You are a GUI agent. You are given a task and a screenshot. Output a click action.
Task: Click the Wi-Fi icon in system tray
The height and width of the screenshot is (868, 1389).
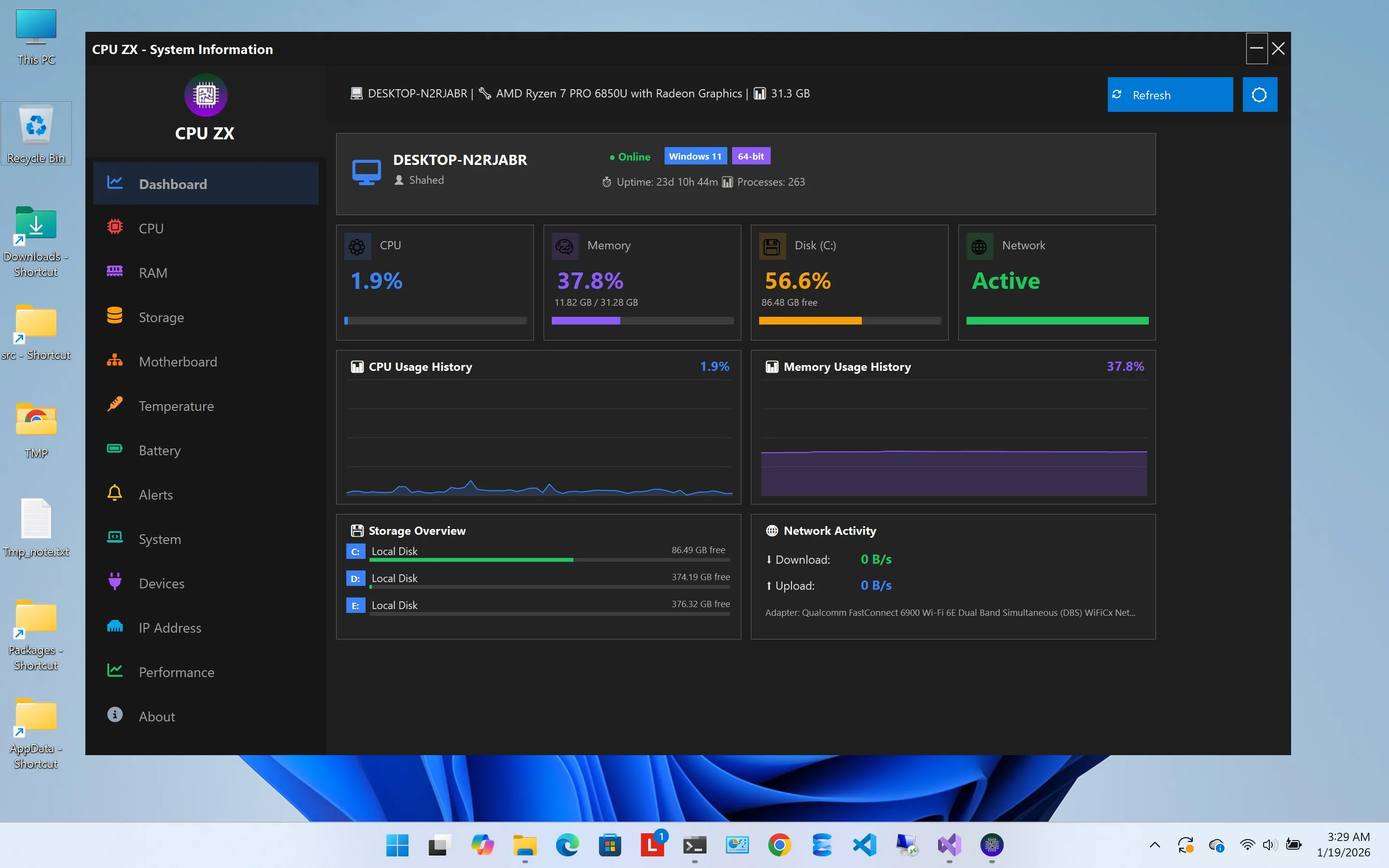1247,845
